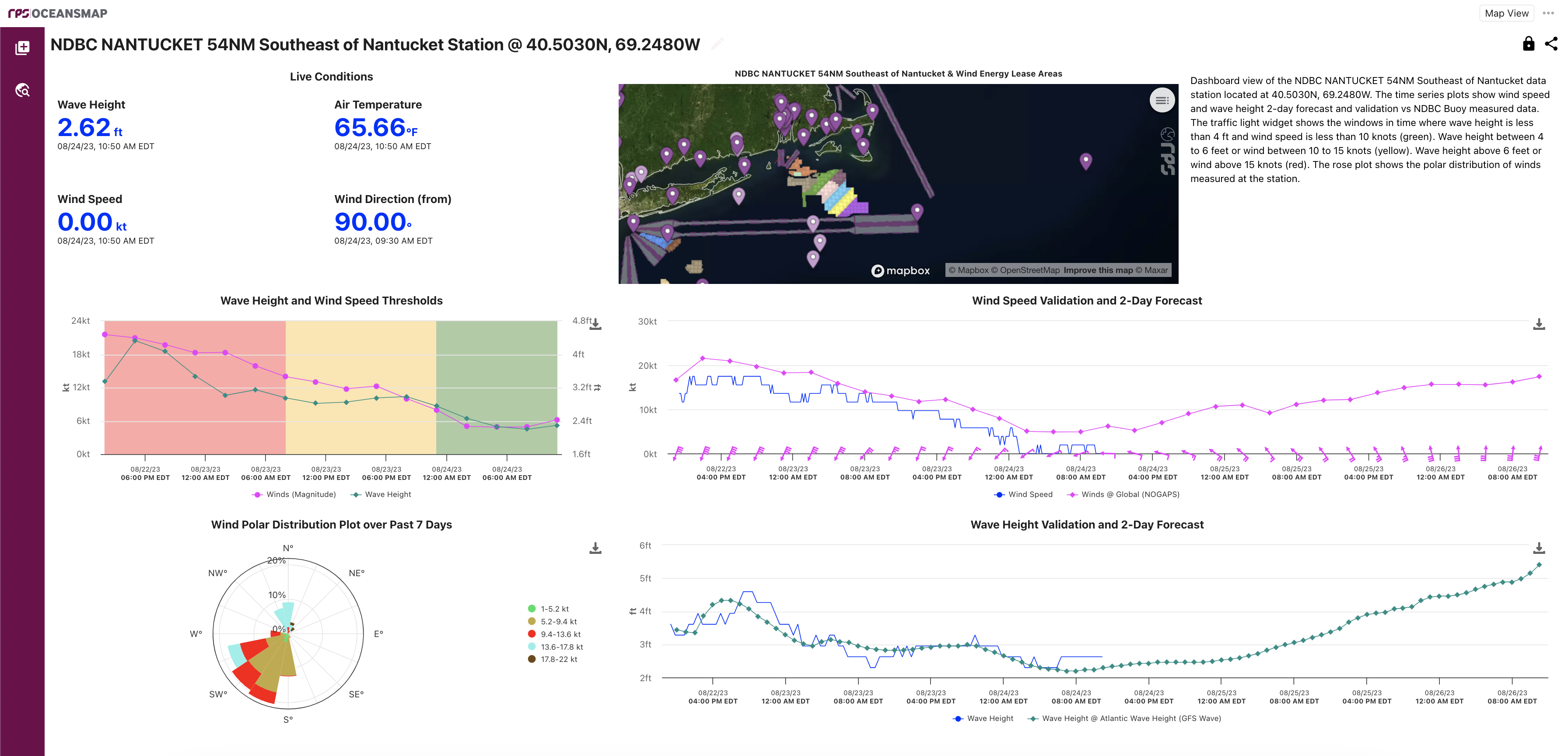Click the share icon at top right
The height and width of the screenshot is (756, 1568).
pos(1551,43)
